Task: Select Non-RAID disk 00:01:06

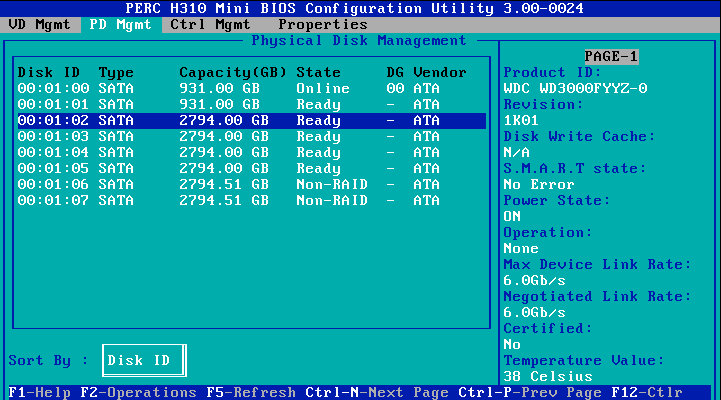Action: [x=250, y=185]
